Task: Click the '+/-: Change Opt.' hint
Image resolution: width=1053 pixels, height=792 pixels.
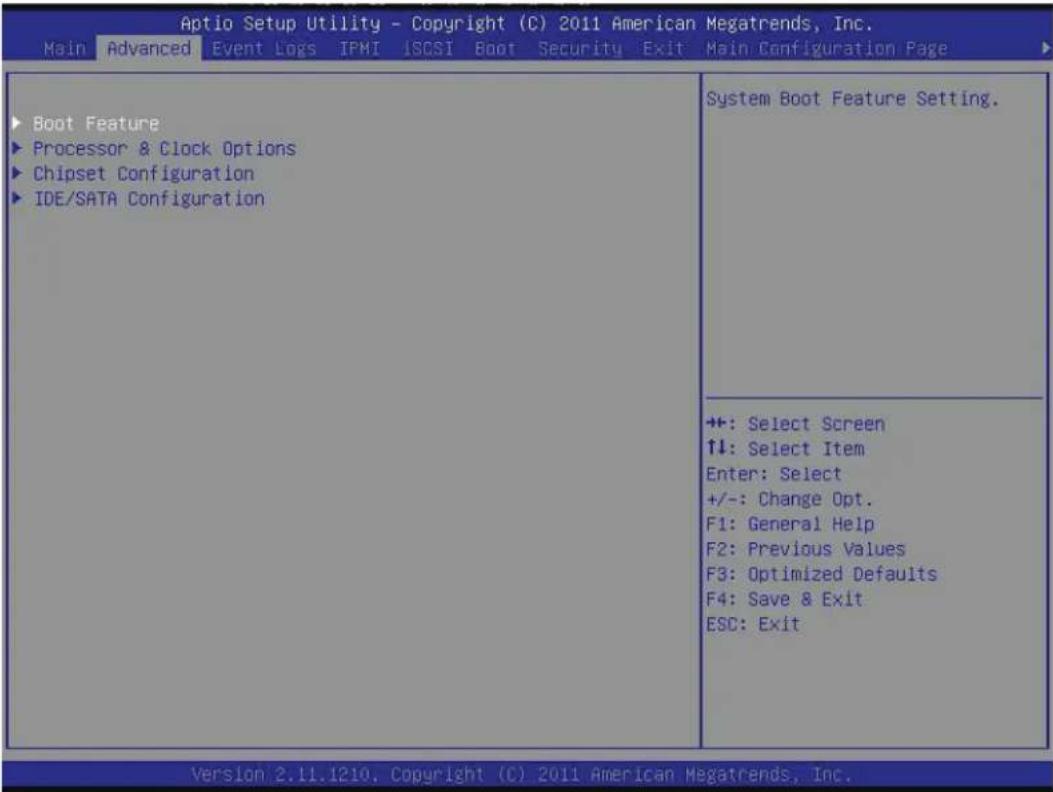Action: tap(789, 499)
